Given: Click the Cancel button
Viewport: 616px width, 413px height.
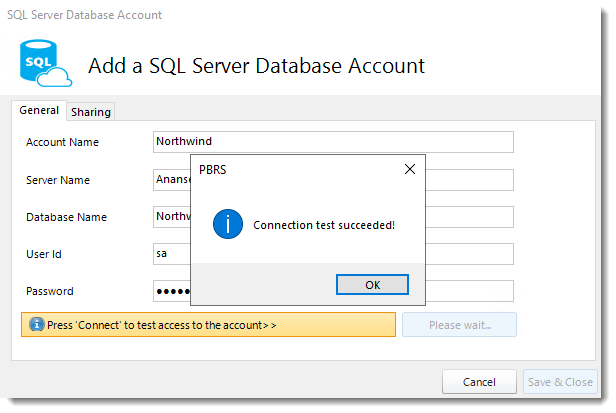Looking at the screenshot, I should pyautogui.click(x=479, y=382).
